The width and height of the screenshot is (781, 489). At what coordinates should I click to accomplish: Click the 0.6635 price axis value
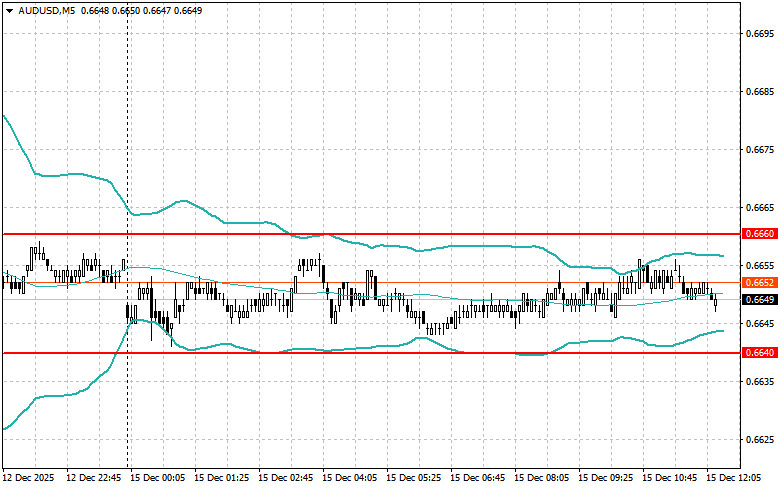tap(760, 381)
